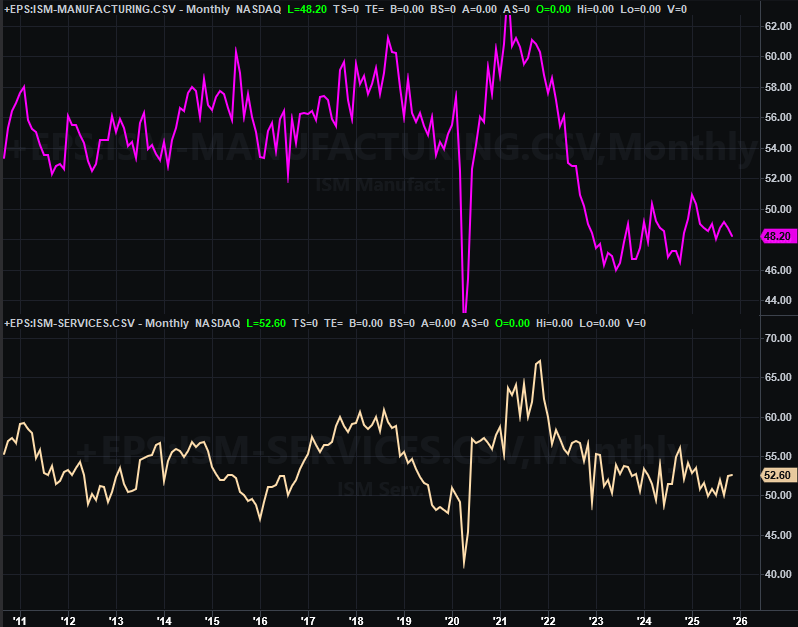The image size is (798, 627).
Task: Click the 44.00 level on the manufacturing price axis
Action: click(778, 300)
